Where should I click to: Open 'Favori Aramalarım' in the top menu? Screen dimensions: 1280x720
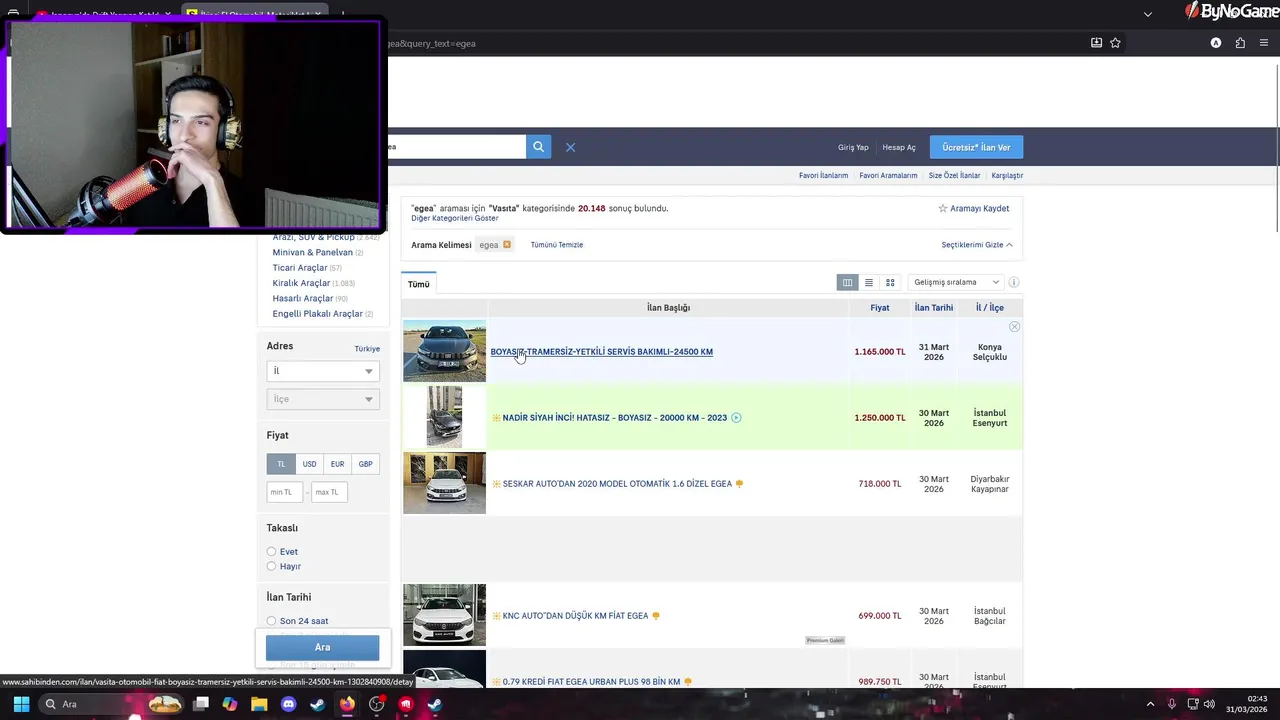click(888, 176)
